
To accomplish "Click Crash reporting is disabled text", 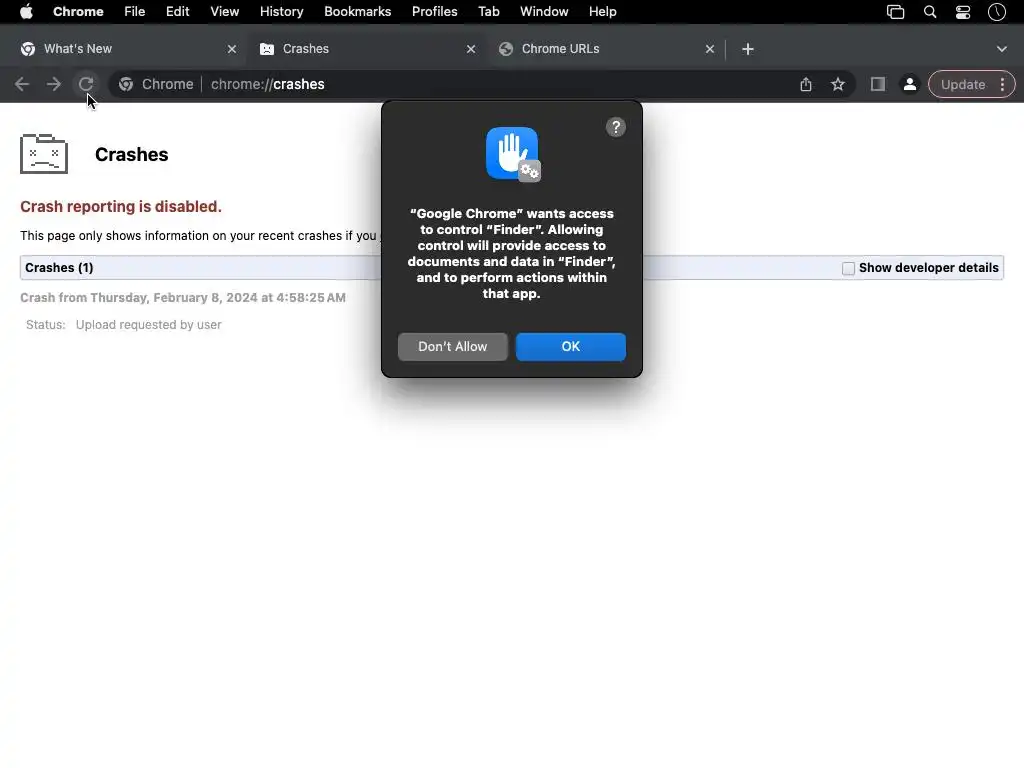I will coord(121,206).
